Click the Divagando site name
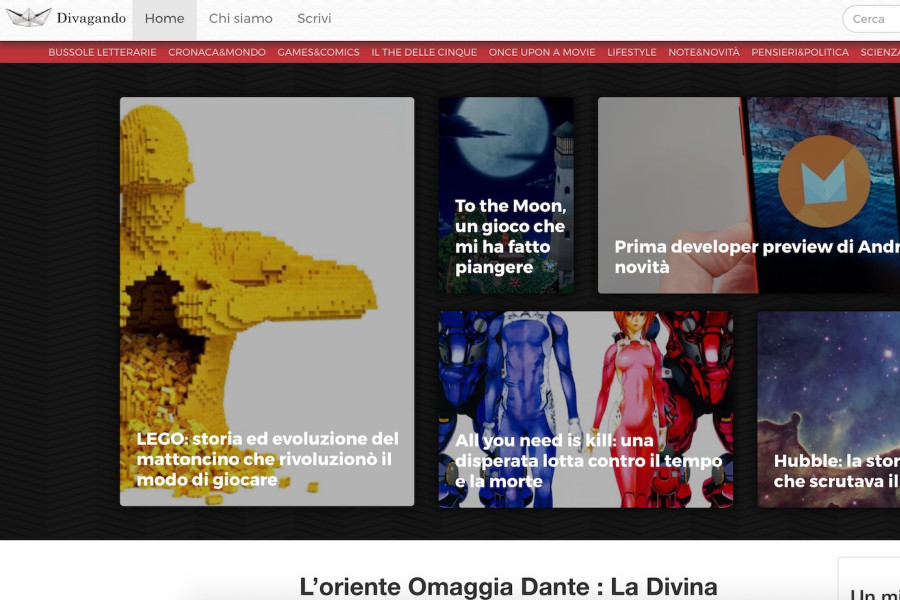This screenshot has height=600, width=900. (x=91, y=18)
